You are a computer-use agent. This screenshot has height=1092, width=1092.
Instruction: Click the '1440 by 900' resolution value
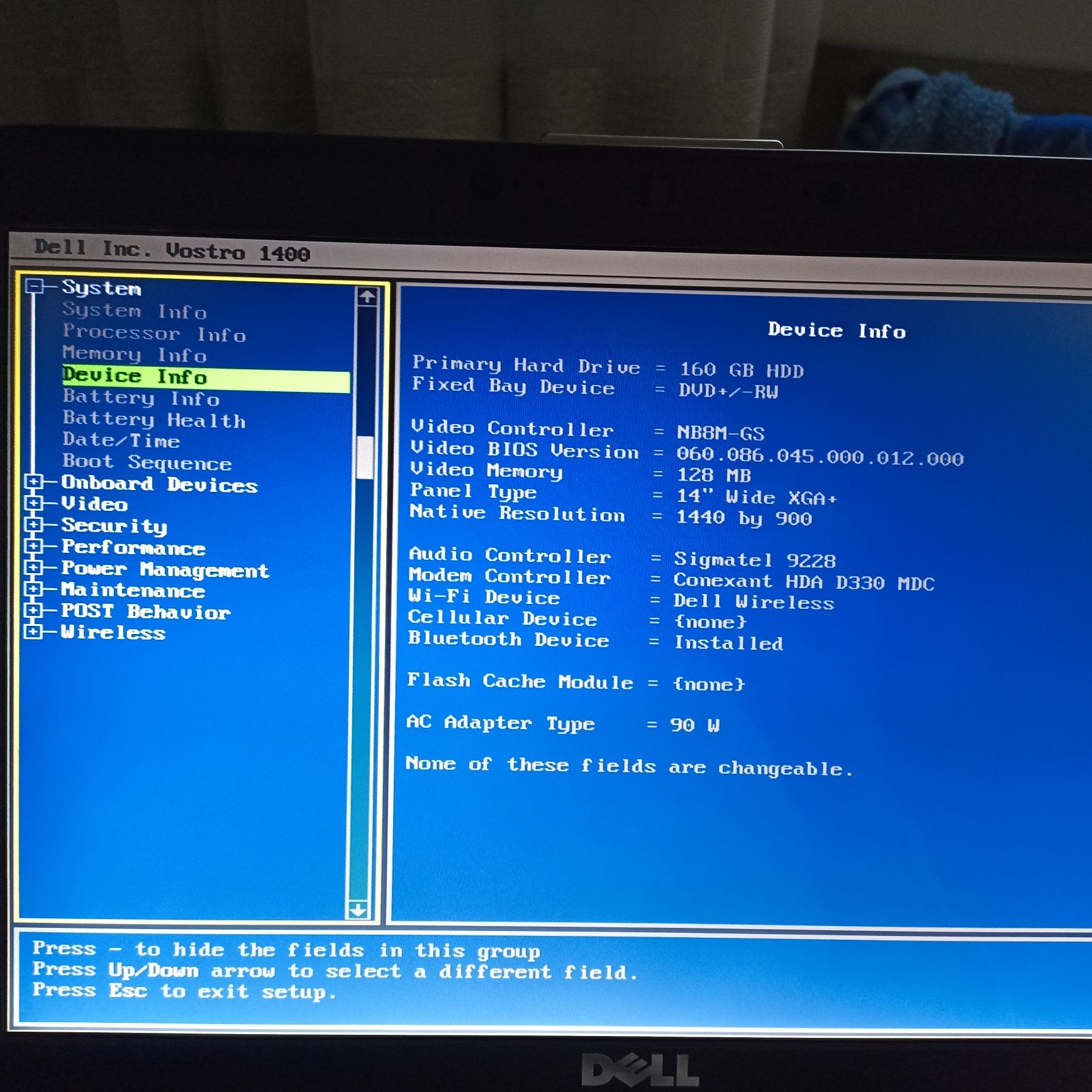coord(744,518)
